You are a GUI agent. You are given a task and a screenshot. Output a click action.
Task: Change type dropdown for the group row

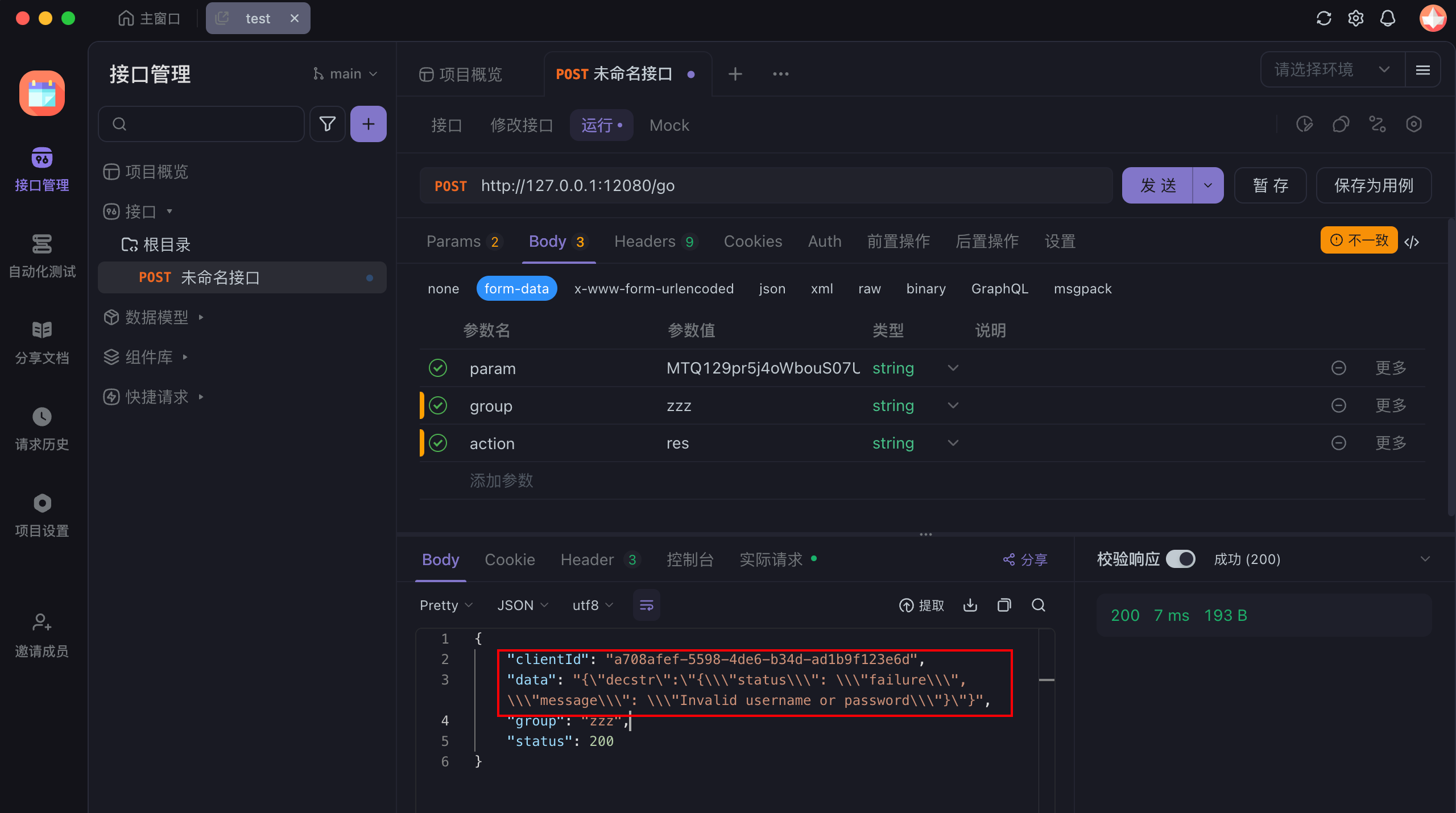(953, 405)
